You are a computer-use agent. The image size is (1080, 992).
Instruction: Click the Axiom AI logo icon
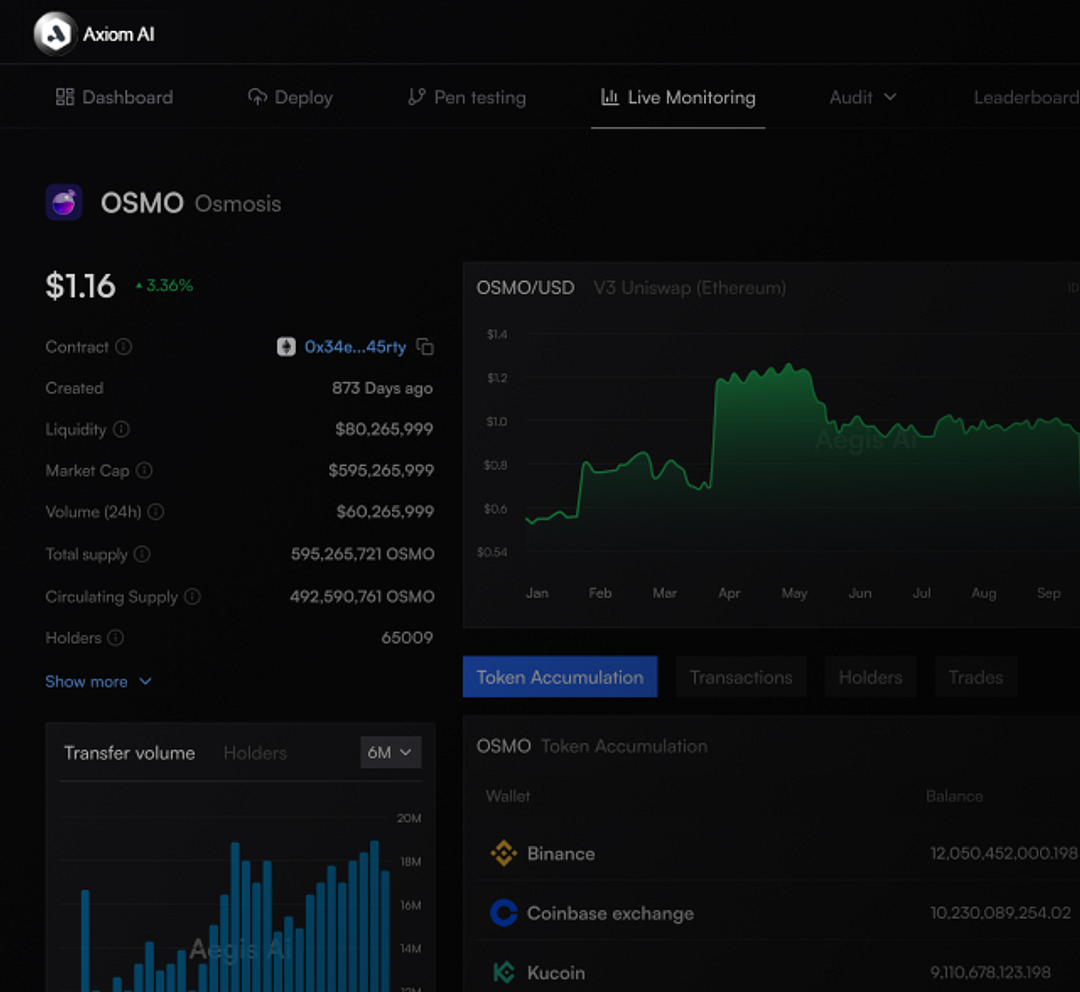pos(54,33)
